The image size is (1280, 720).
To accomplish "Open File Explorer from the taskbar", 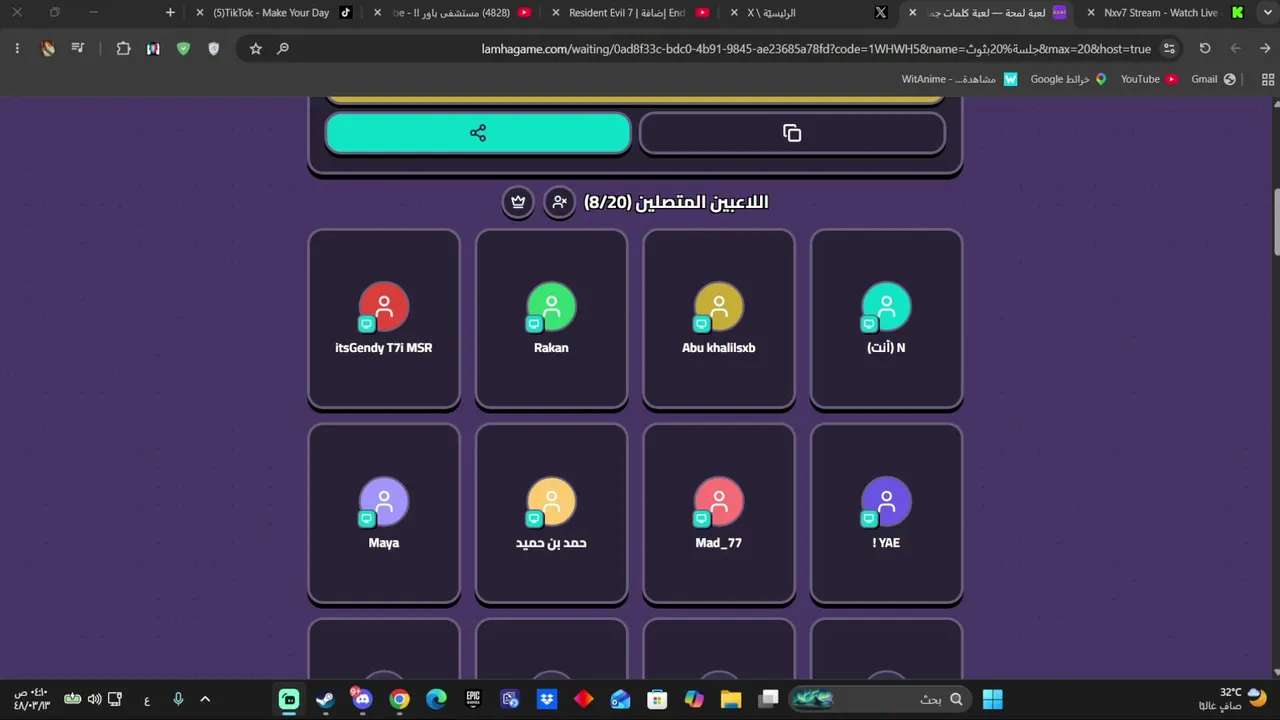I will point(731,699).
